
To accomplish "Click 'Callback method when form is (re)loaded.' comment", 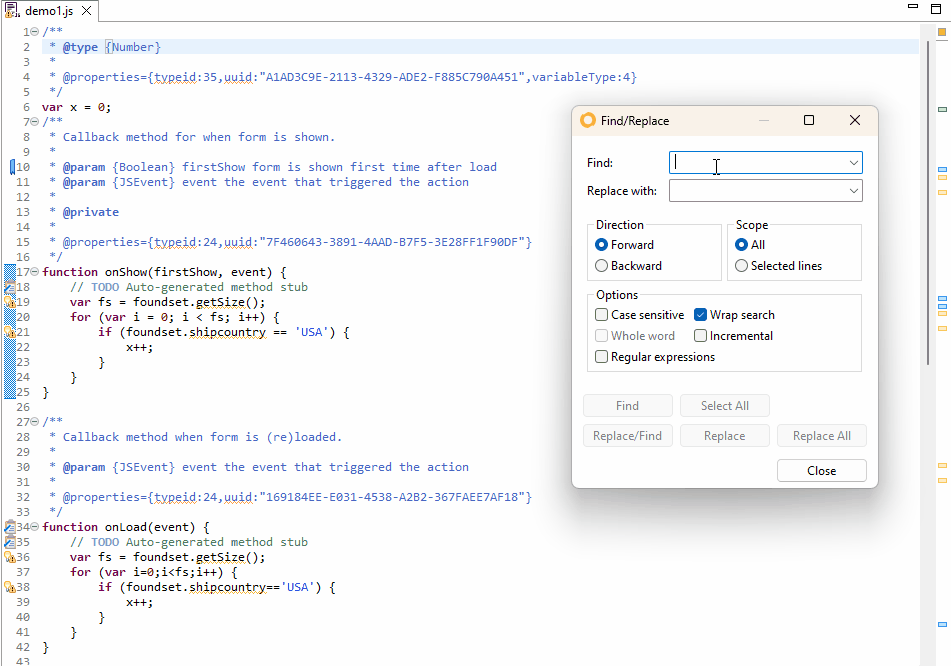I will point(203,437).
